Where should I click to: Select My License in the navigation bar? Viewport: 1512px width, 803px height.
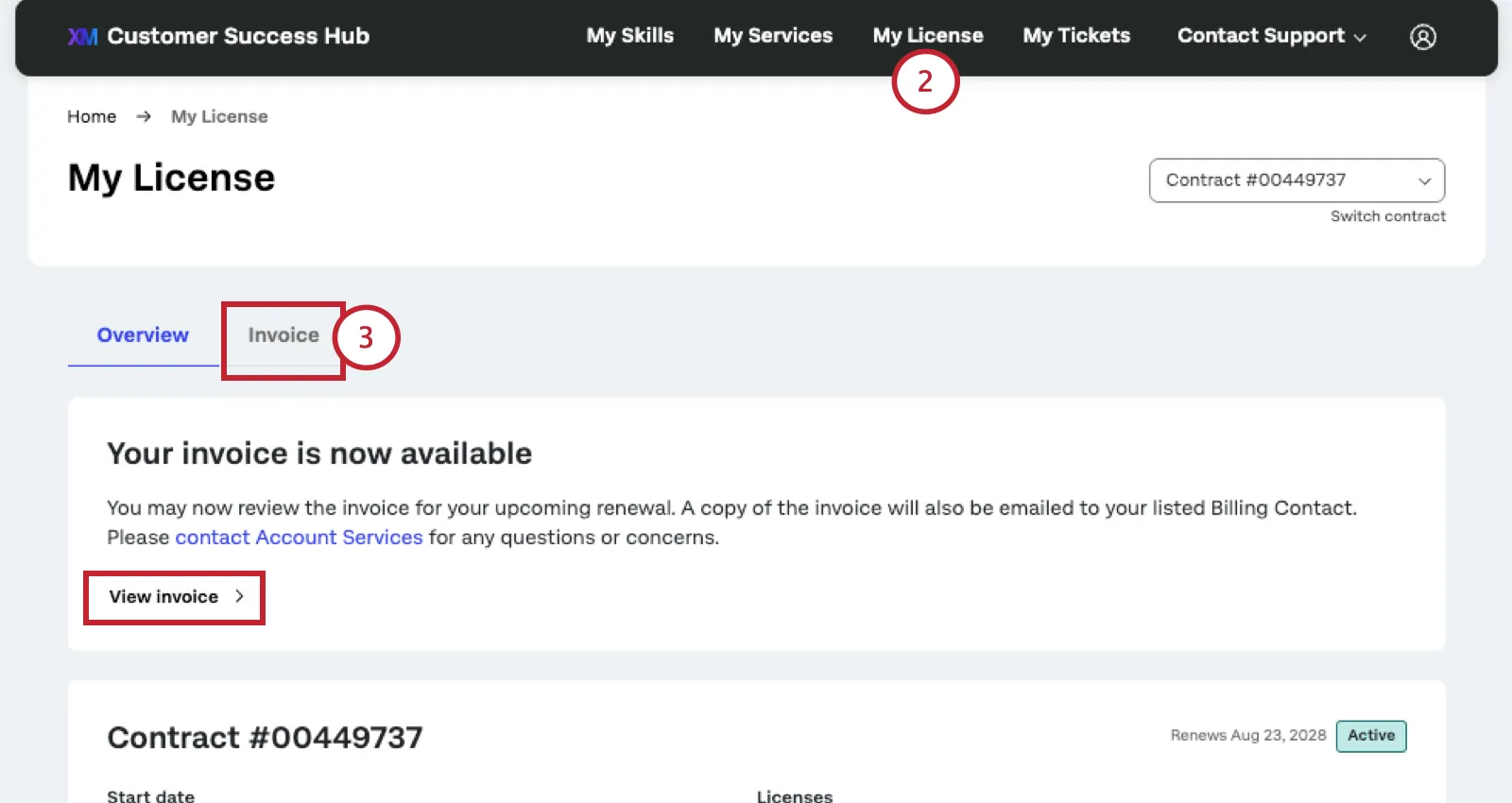[x=928, y=36]
